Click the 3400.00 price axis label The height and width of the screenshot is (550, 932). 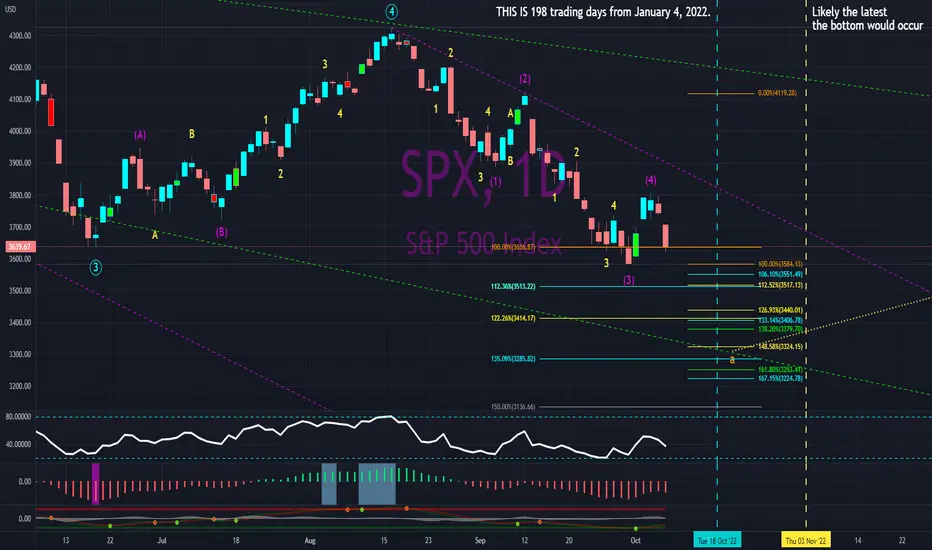pos(20,322)
